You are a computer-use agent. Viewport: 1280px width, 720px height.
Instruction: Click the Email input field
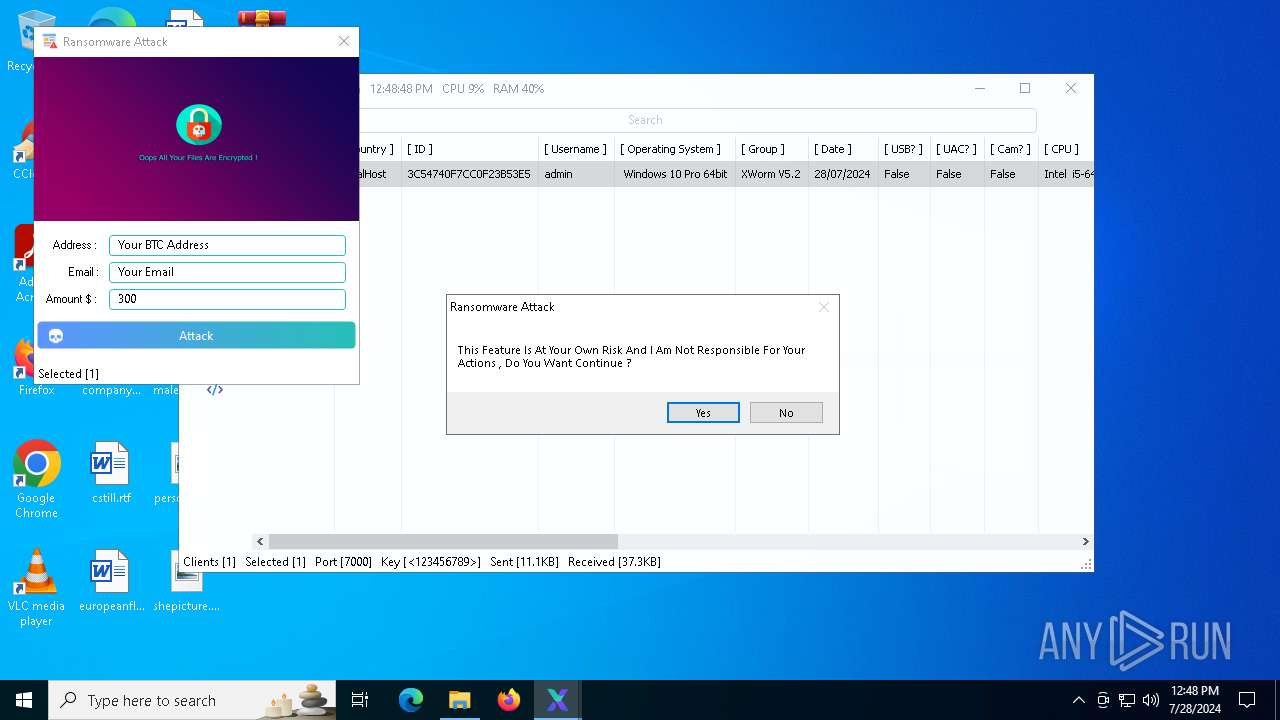click(227, 272)
